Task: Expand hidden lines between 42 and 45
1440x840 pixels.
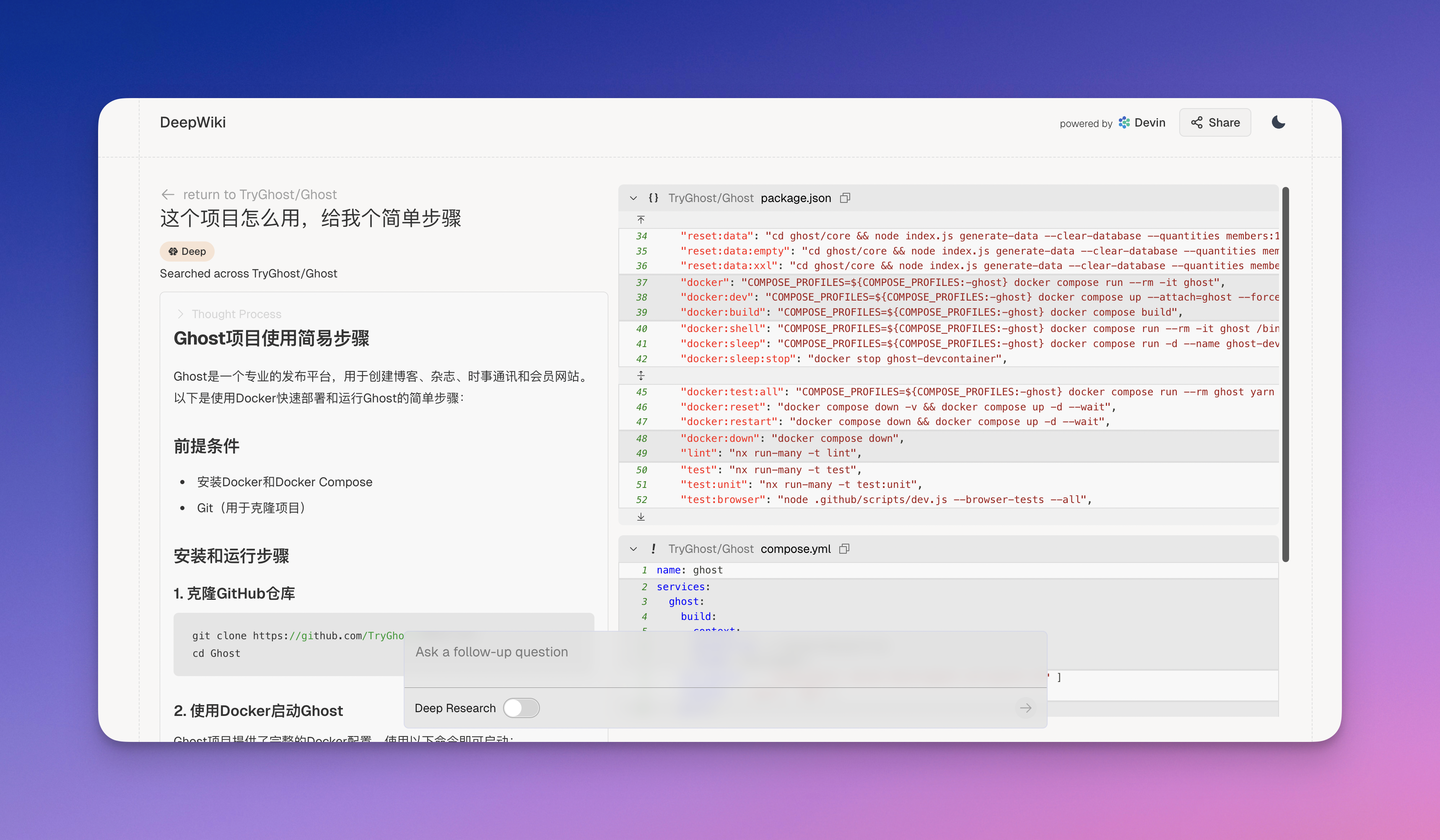Action: point(641,376)
